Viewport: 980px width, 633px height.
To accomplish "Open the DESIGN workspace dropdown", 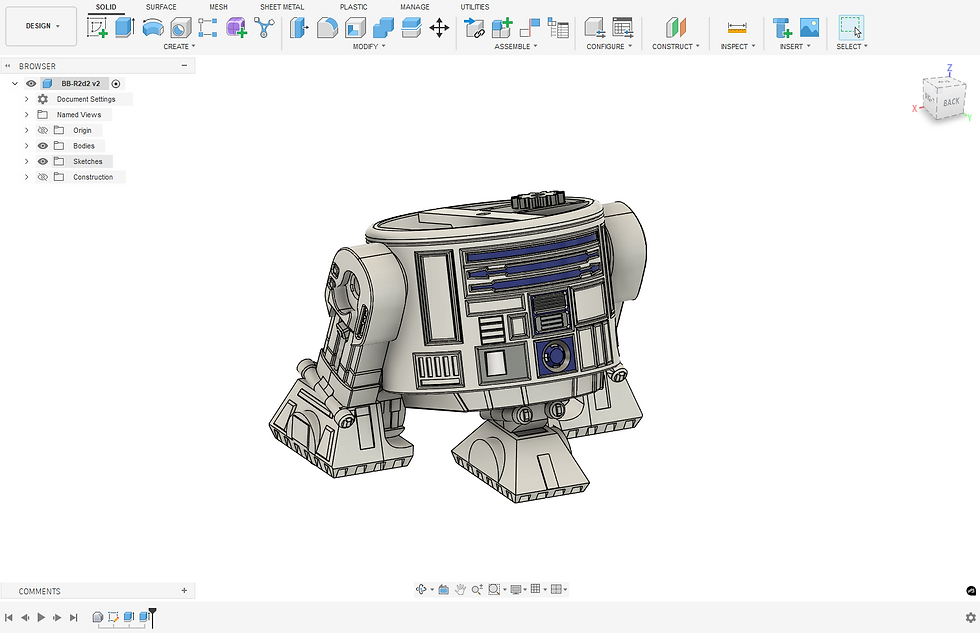I will coord(41,26).
